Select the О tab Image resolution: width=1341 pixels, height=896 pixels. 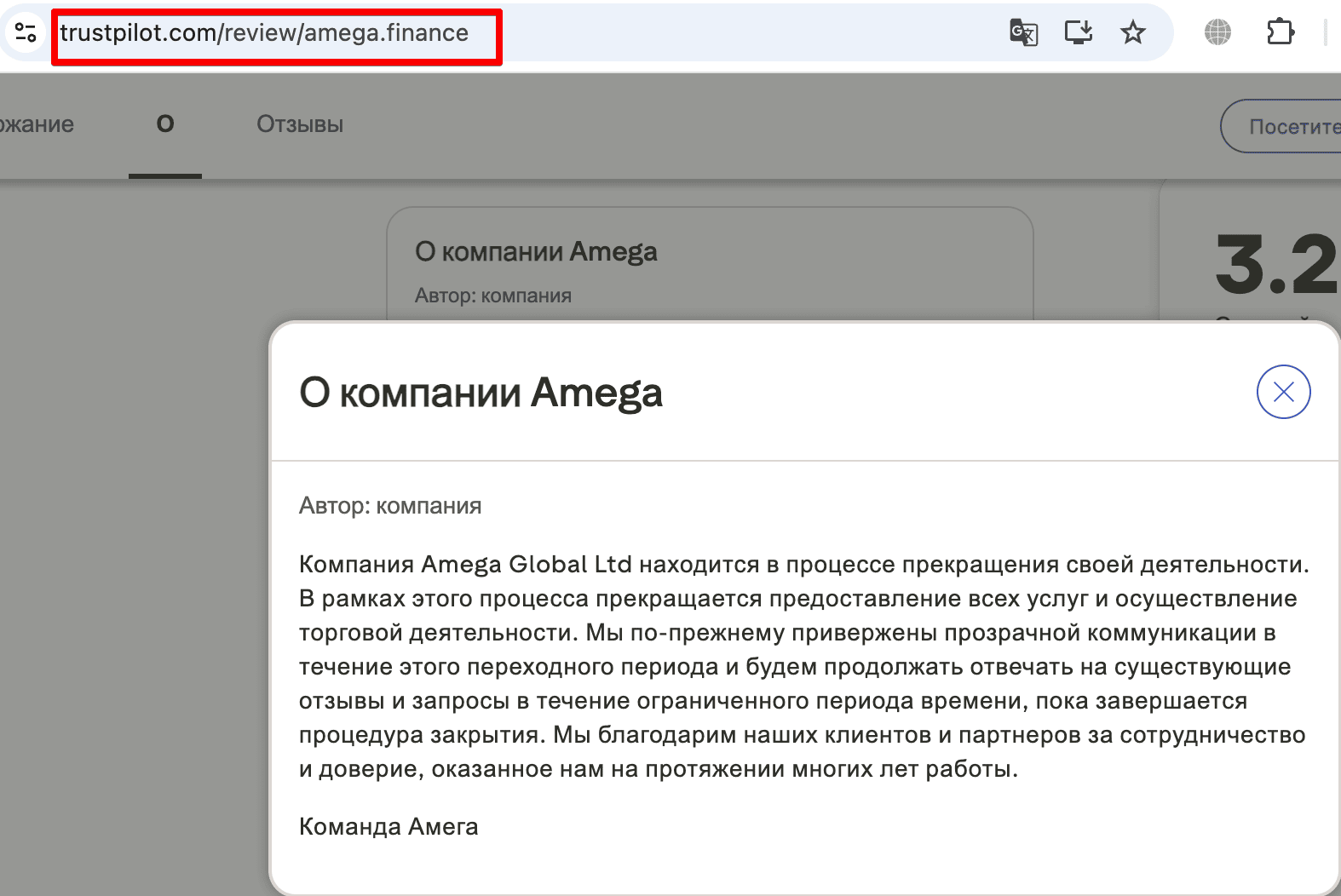coord(165,124)
